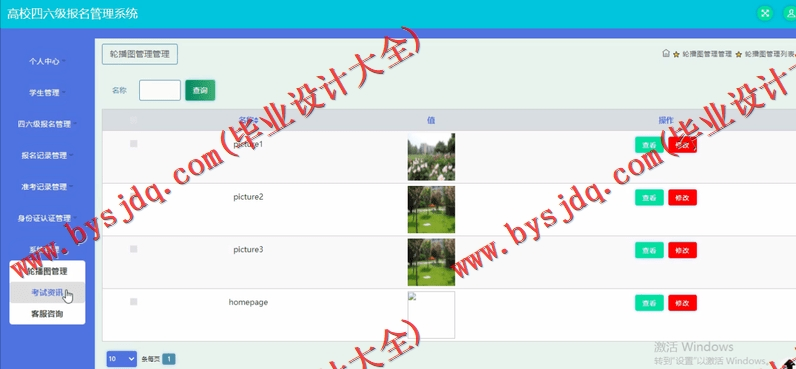Click 查看 button for picture3
This screenshot has width=796, height=369.
[649, 250]
